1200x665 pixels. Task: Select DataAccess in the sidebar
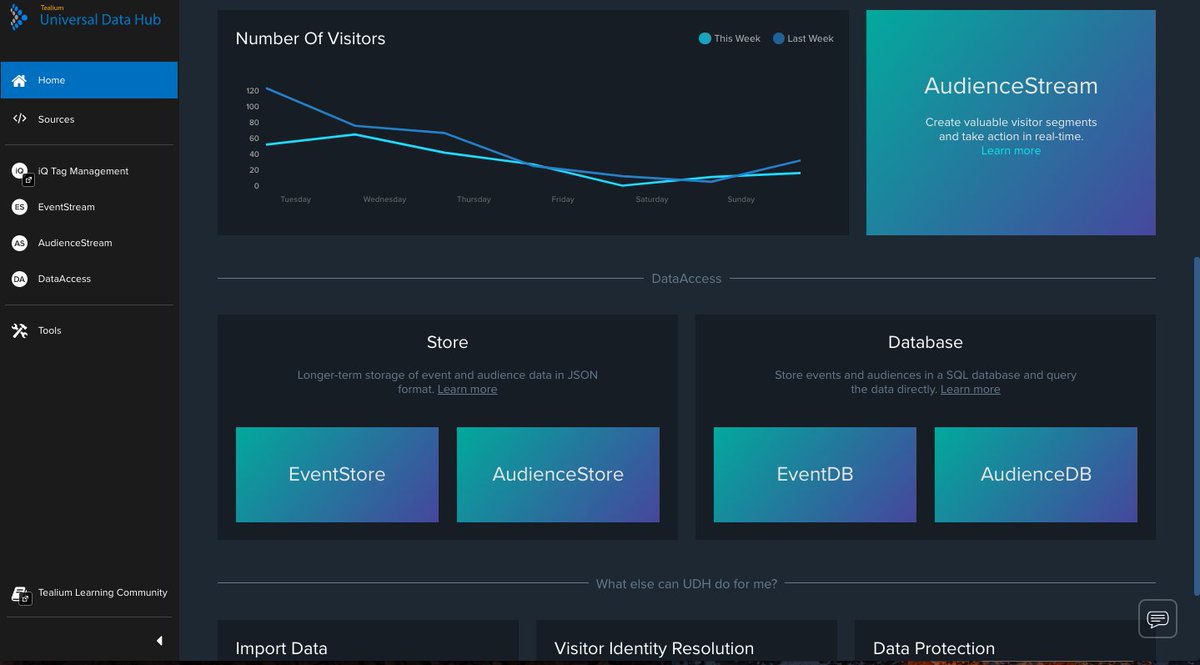click(x=89, y=279)
